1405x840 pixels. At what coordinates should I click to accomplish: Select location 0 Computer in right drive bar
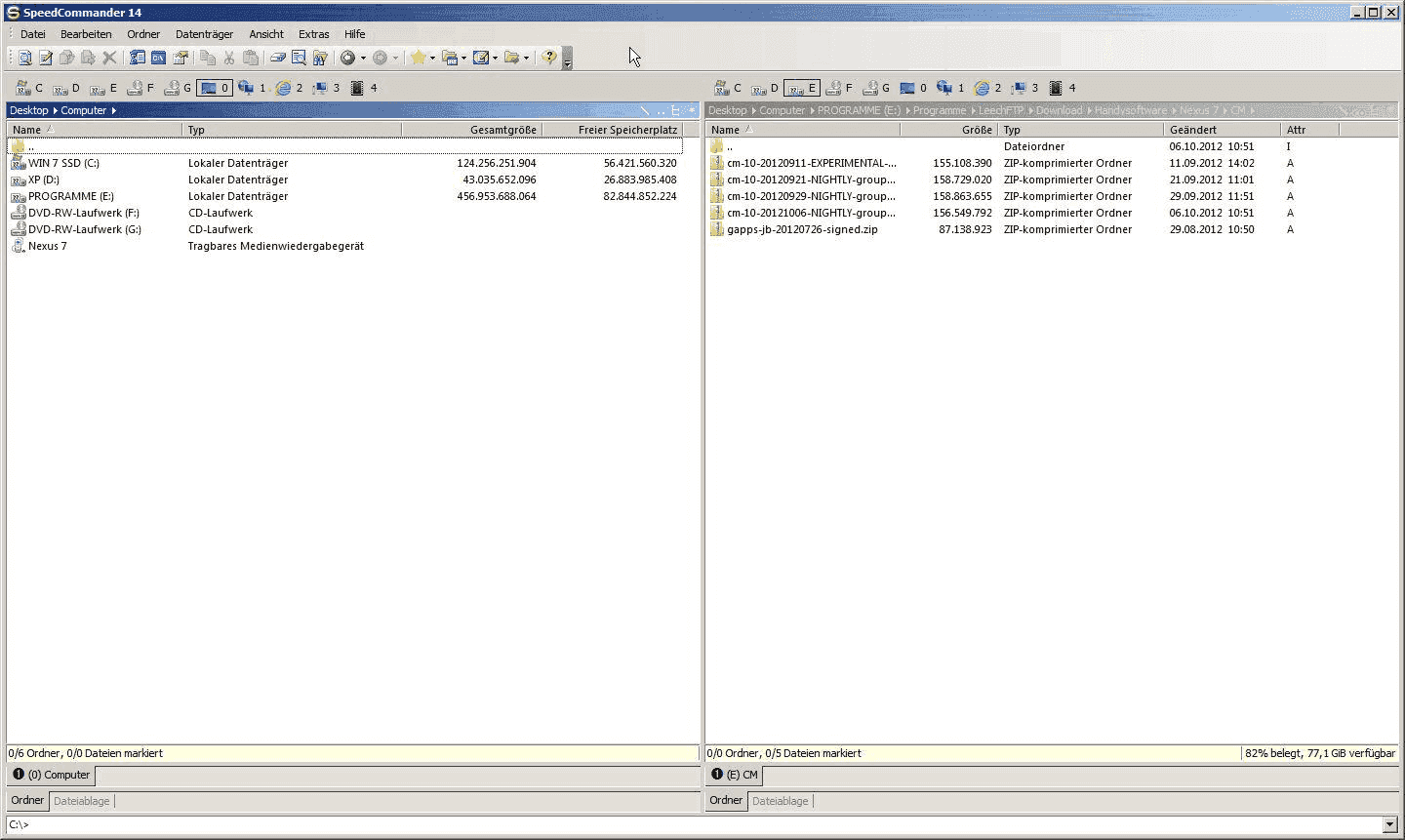(x=913, y=88)
